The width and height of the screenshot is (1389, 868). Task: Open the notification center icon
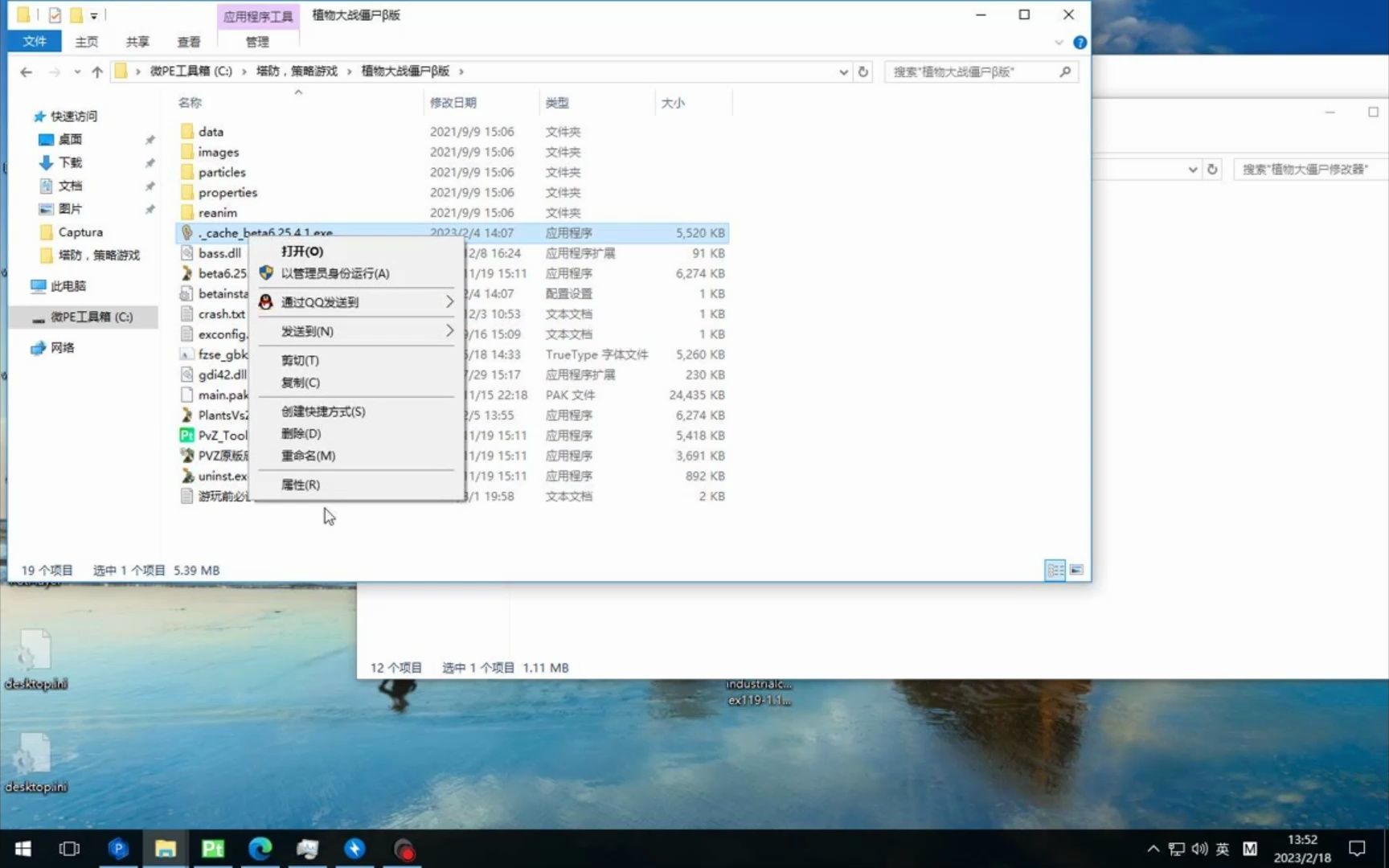[x=1357, y=849]
